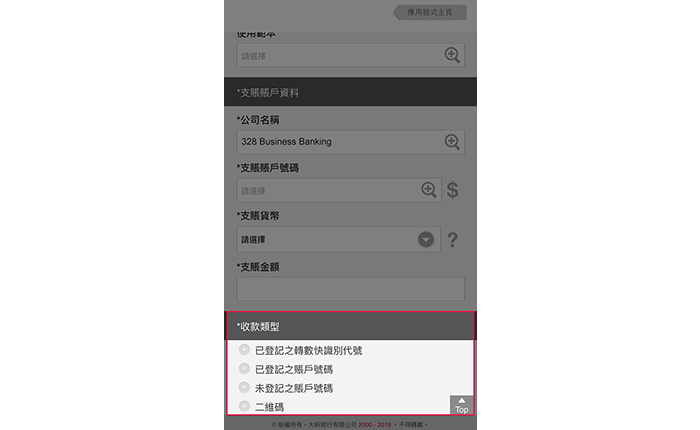The height and width of the screenshot is (430, 700).
Task: Choose the 二維碼 radio option
Action: tap(244, 406)
